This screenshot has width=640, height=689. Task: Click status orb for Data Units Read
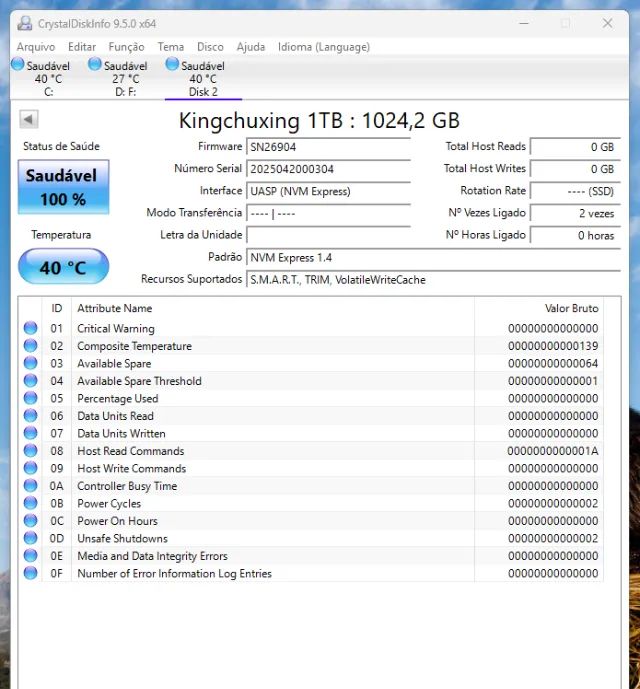click(x=30, y=415)
